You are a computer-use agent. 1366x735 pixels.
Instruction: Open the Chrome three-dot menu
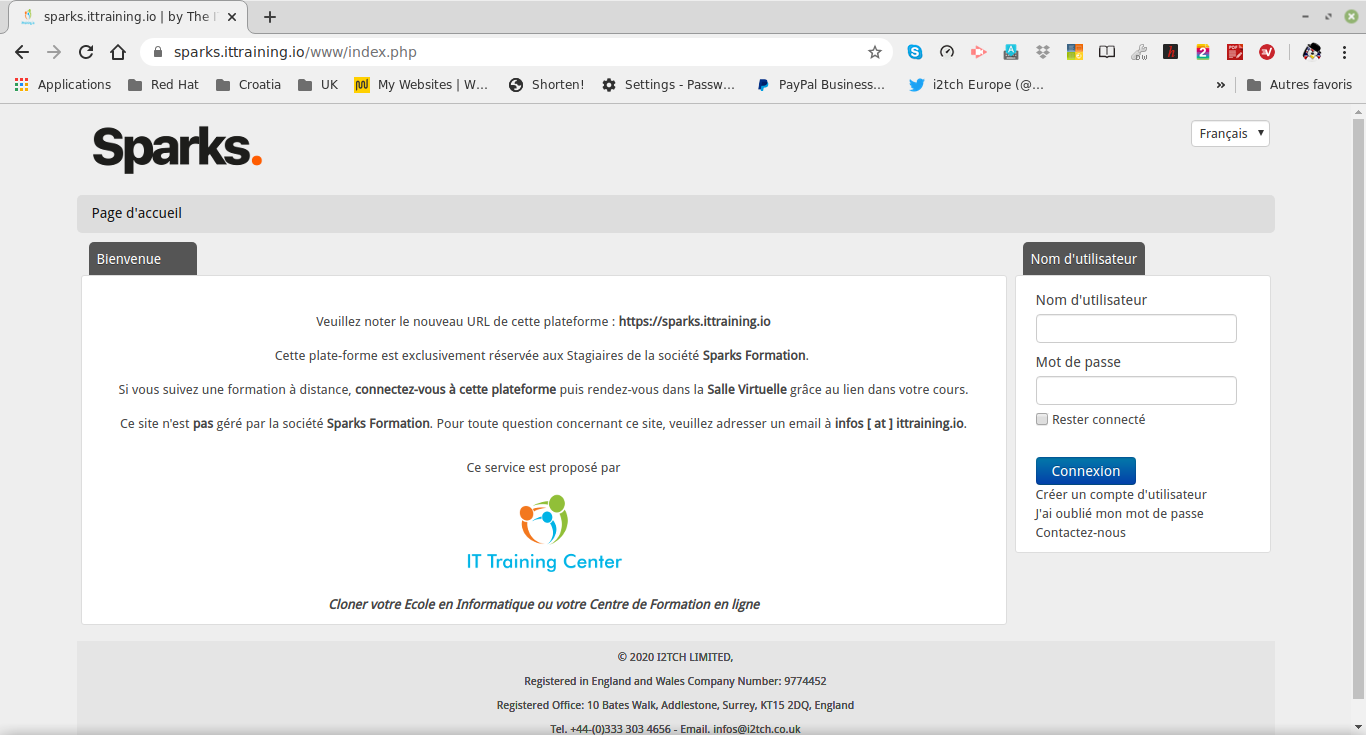click(1344, 52)
